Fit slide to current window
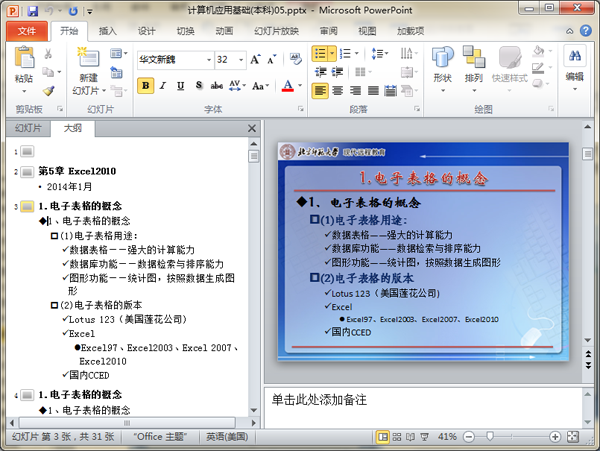This screenshot has width=600, height=451. click(573, 436)
